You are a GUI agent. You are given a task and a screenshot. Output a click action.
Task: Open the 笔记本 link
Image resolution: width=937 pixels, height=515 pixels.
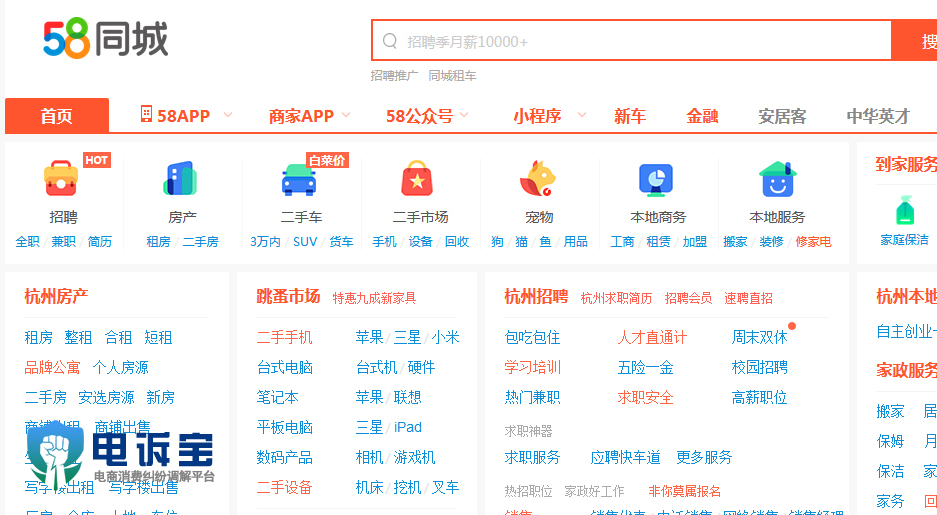[x=277, y=397]
